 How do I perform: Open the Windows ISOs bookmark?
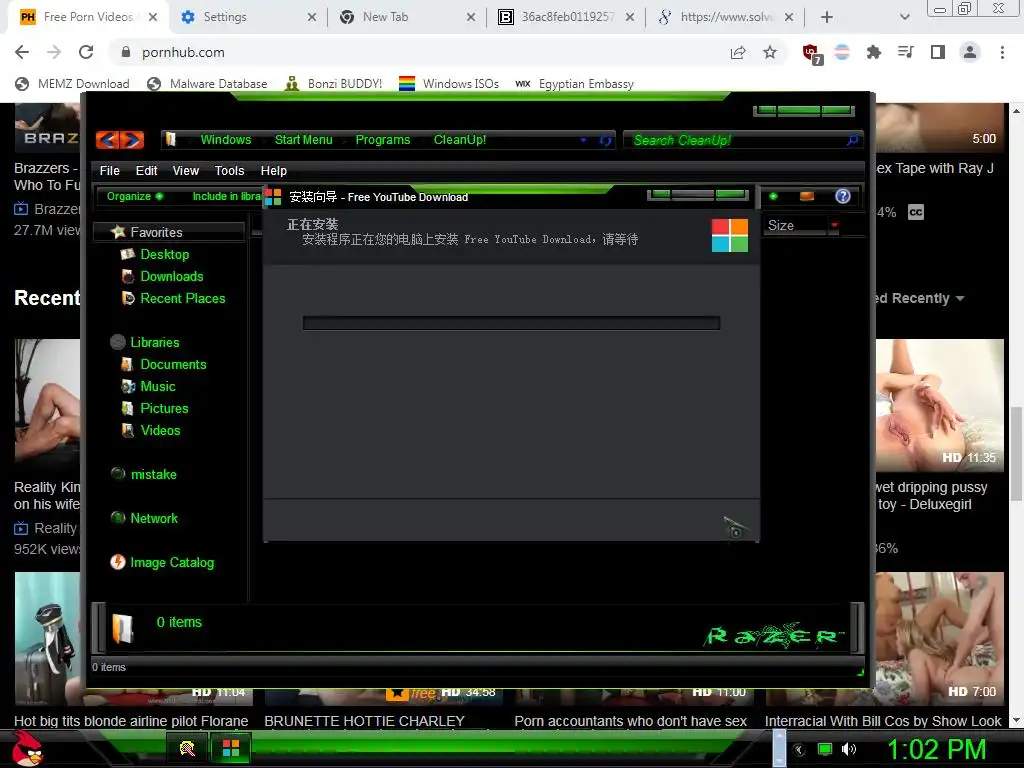(449, 84)
